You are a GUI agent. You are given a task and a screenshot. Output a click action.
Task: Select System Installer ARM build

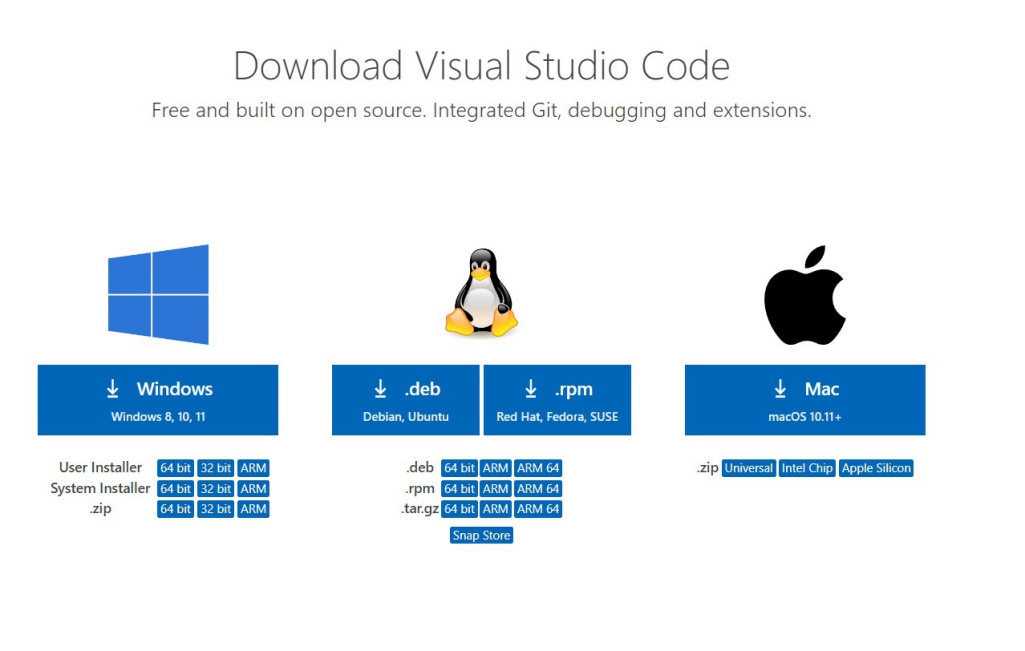253,489
